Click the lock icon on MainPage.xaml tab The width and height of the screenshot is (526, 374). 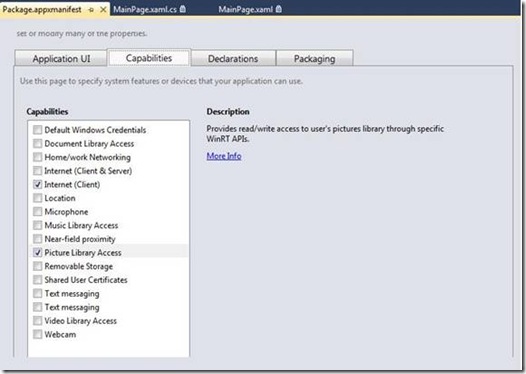tap(278, 9)
